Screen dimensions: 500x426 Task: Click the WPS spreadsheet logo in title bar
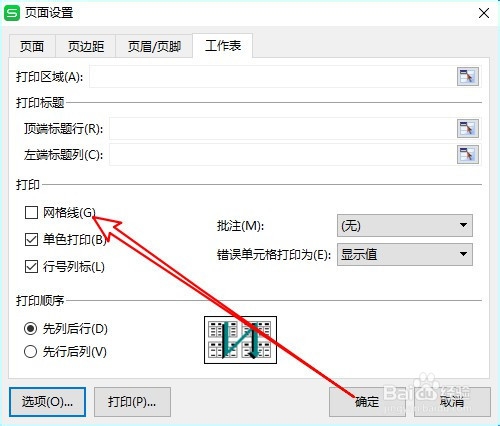point(12,13)
